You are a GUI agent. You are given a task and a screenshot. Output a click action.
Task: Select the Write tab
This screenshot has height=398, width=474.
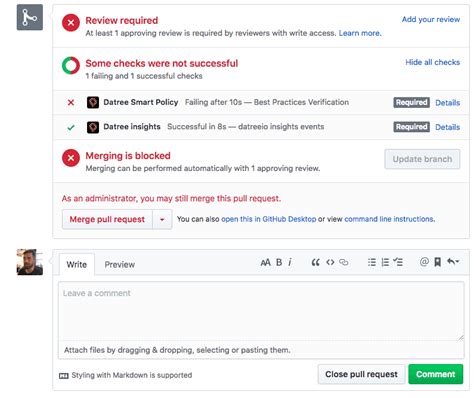coord(77,265)
